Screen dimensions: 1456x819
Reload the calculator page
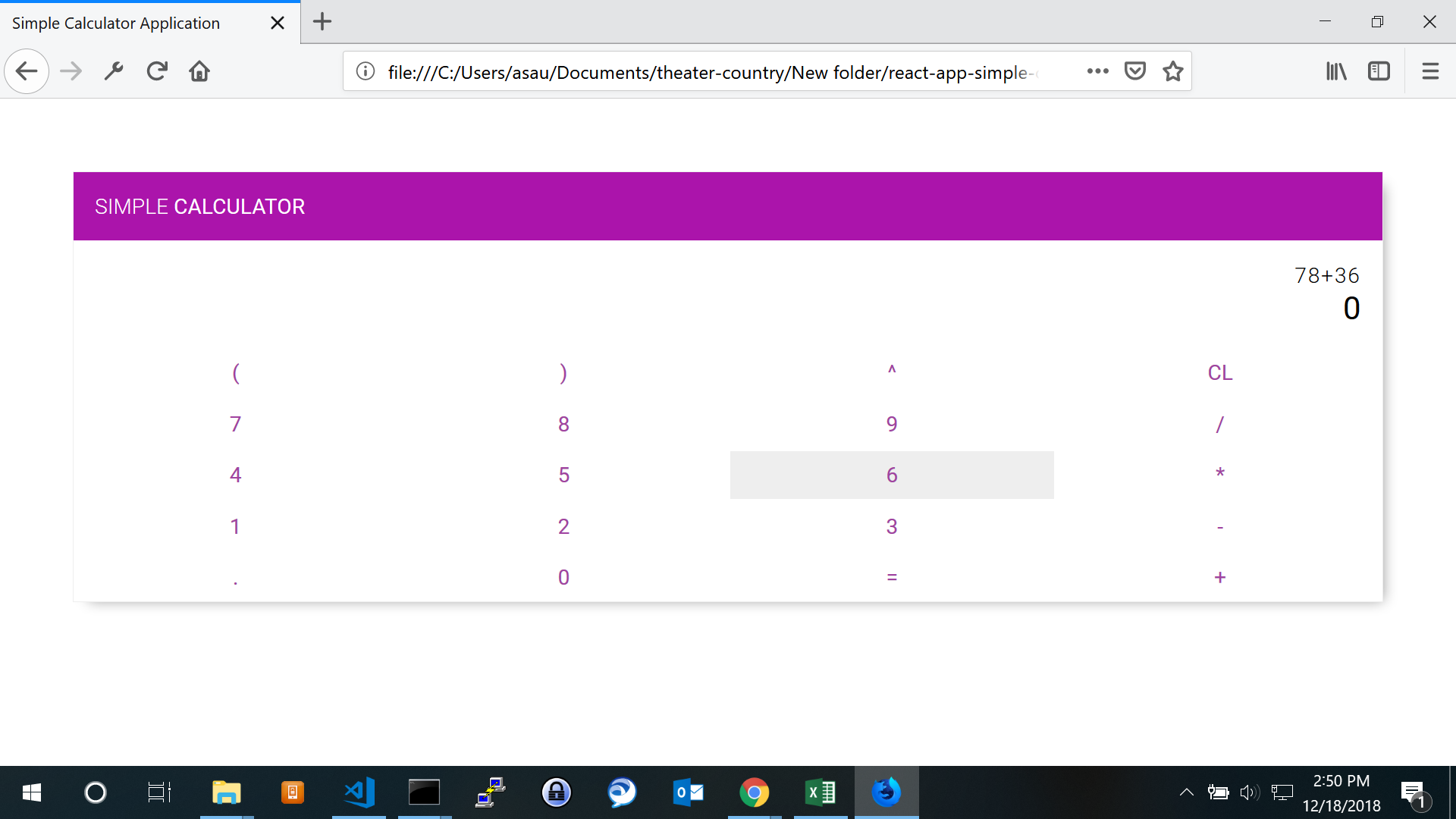click(x=157, y=71)
